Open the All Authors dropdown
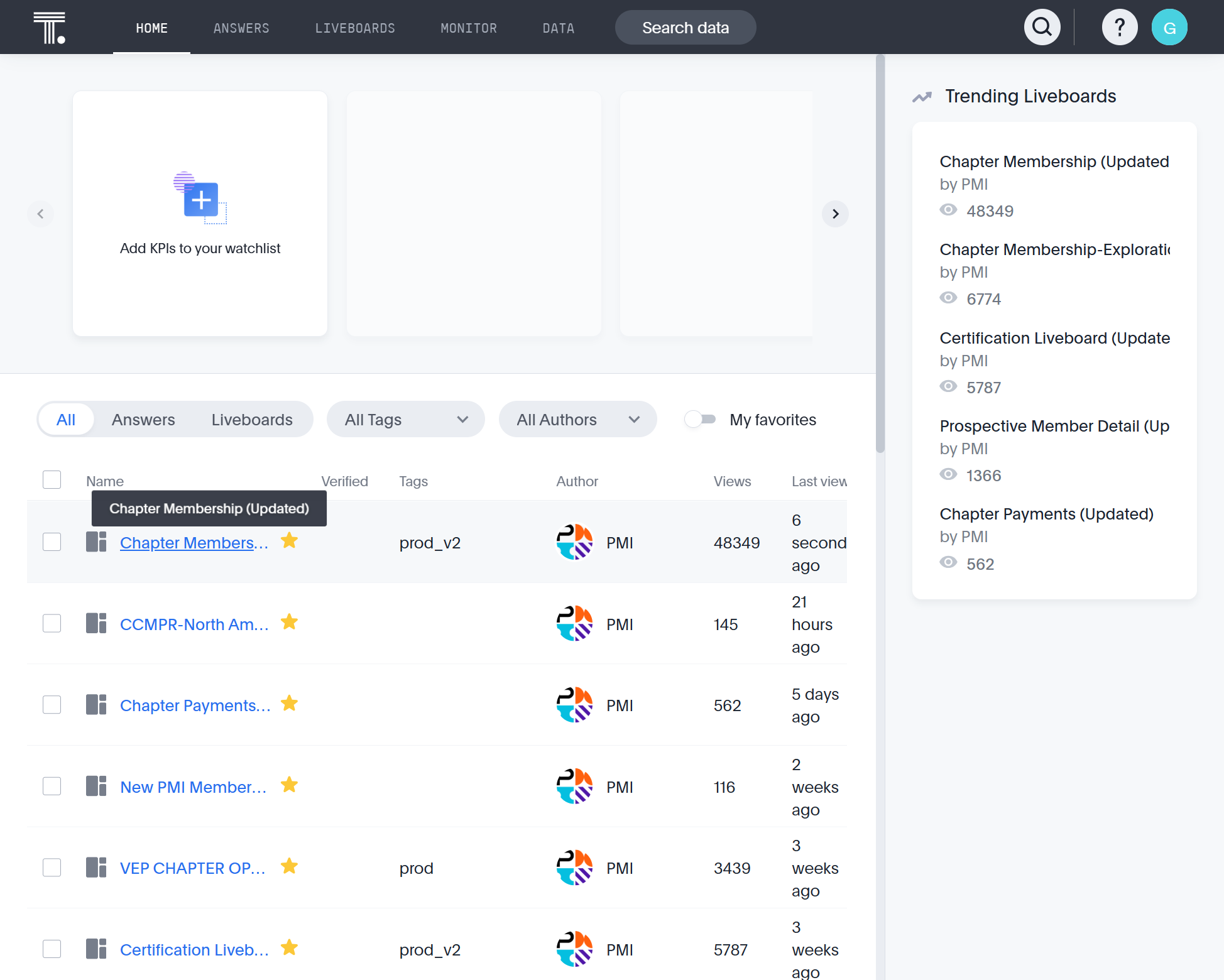Image resolution: width=1224 pixels, height=980 pixels. coord(578,419)
